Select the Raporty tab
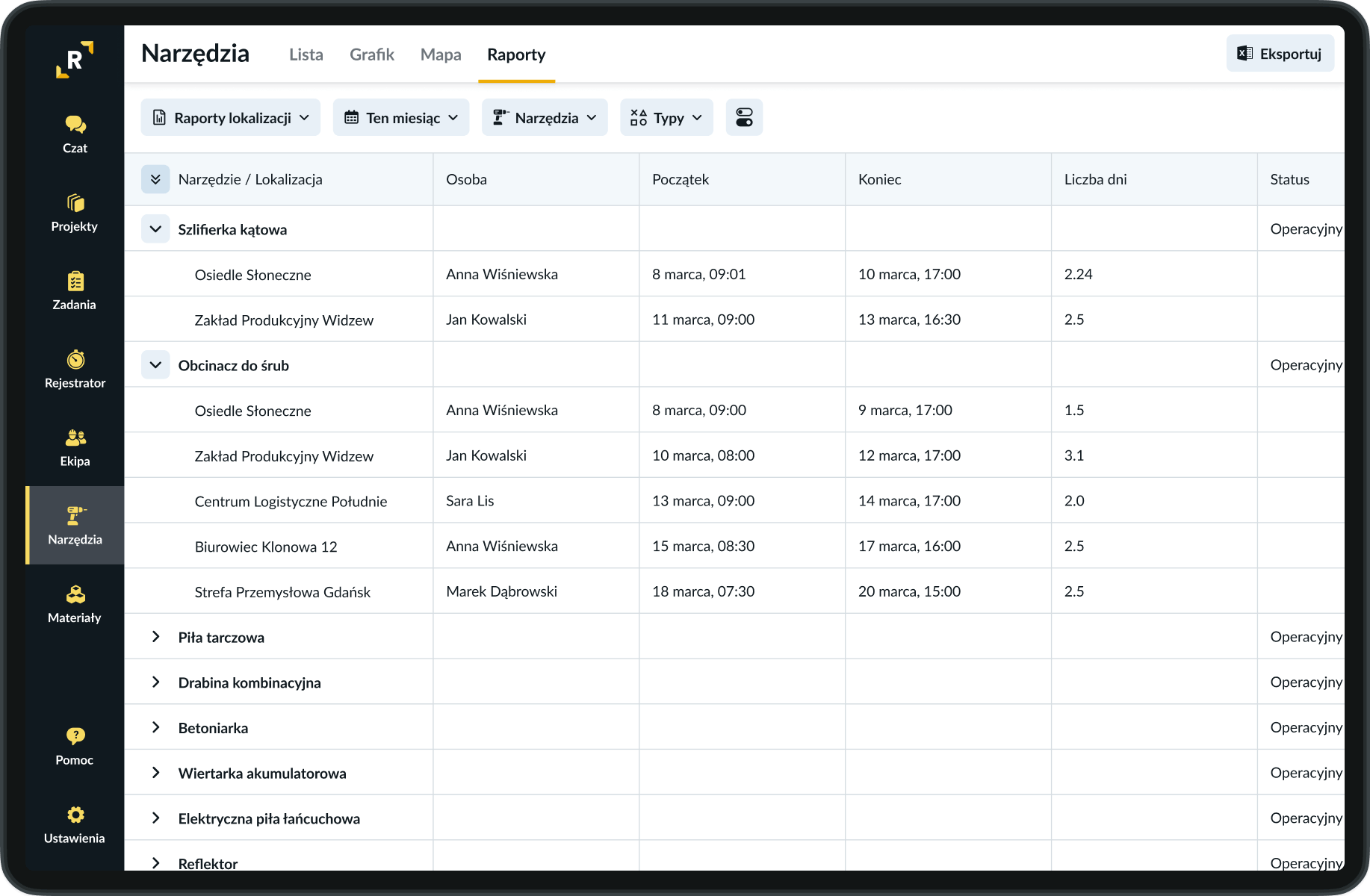 (516, 55)
